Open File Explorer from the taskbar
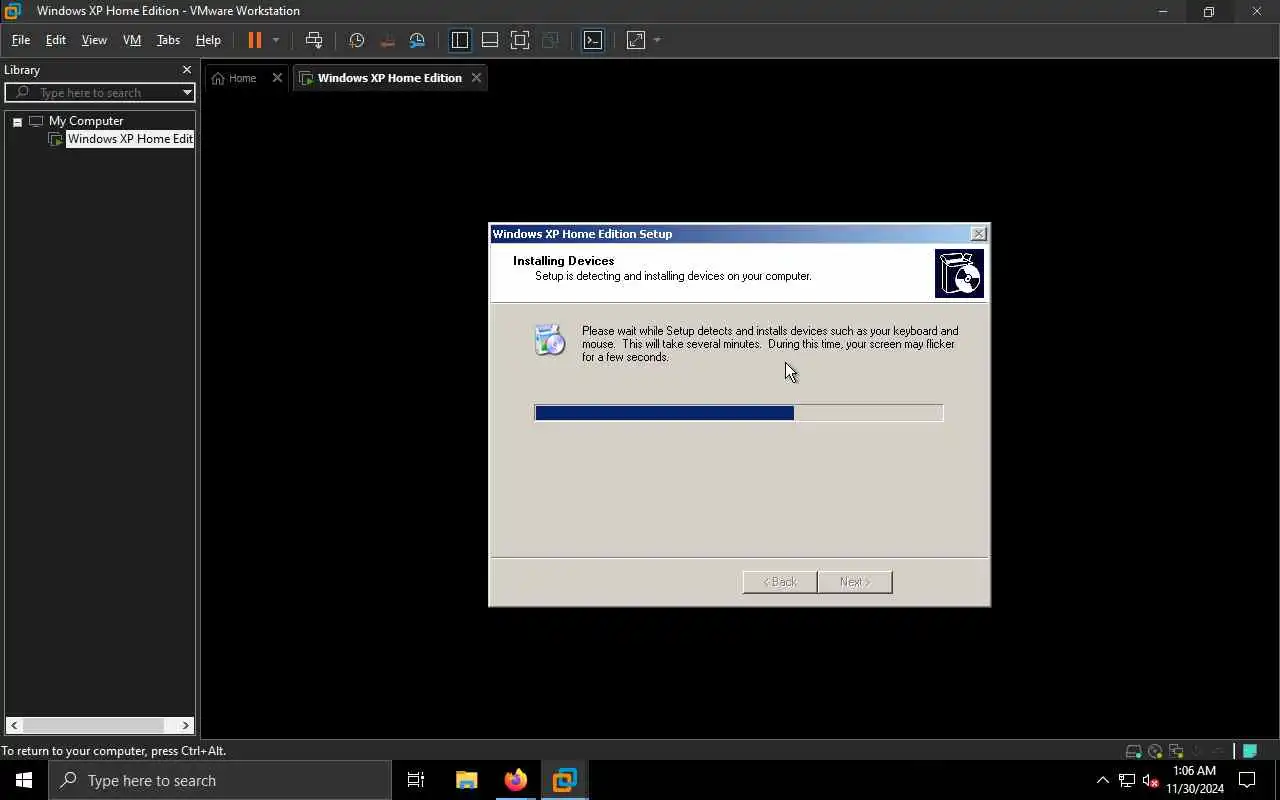Image resolution: width=1280 pixels, height=800 pixels. point(466,780)
